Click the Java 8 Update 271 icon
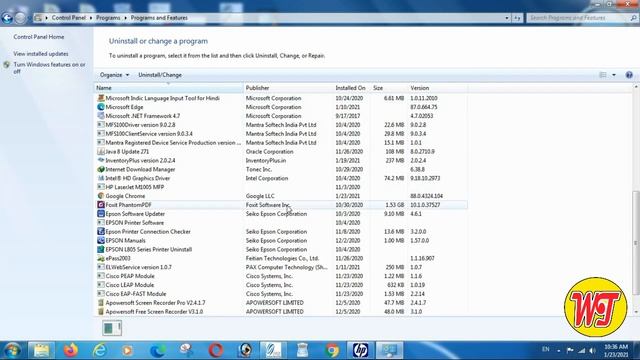Screen dimensions: 640x360 [x=101, y=151]
